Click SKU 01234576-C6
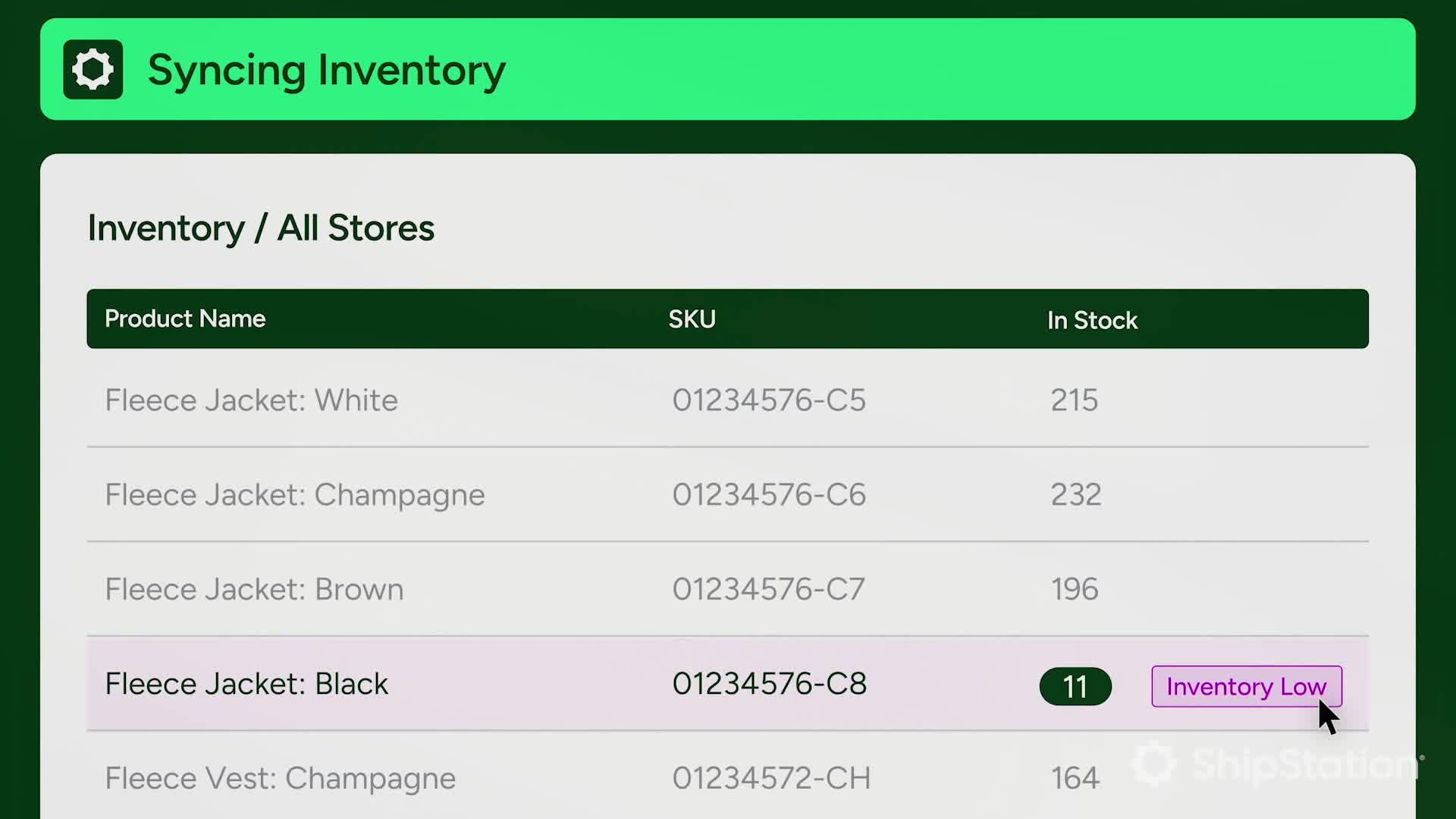The height and width of the screenshot is (819, 1456). pos(768,494)
